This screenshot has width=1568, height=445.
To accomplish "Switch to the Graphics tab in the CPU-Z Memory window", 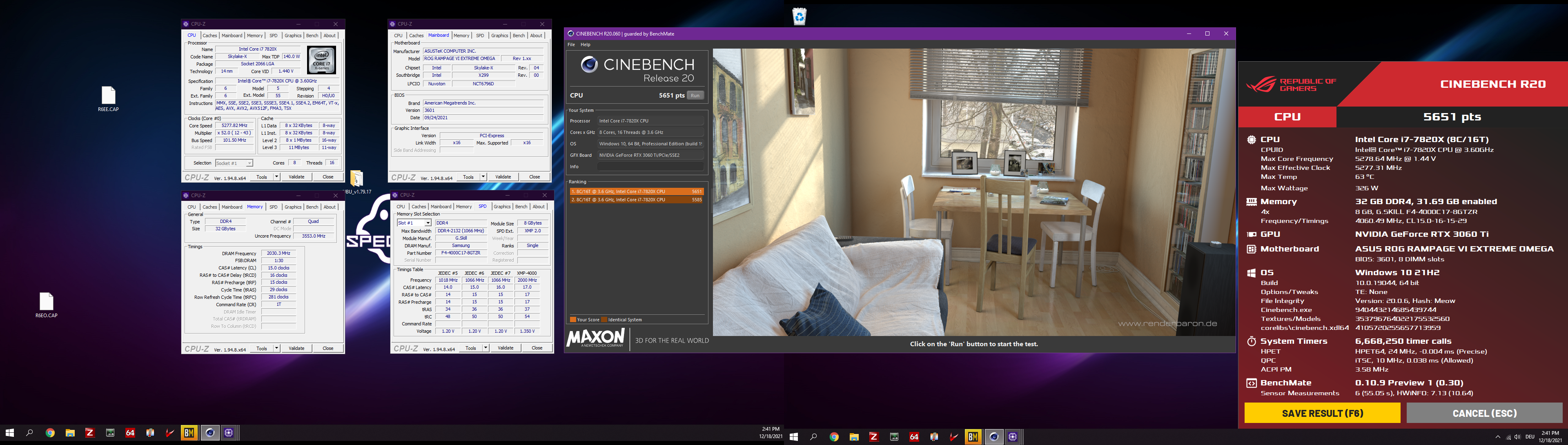I will click(293, 207).
